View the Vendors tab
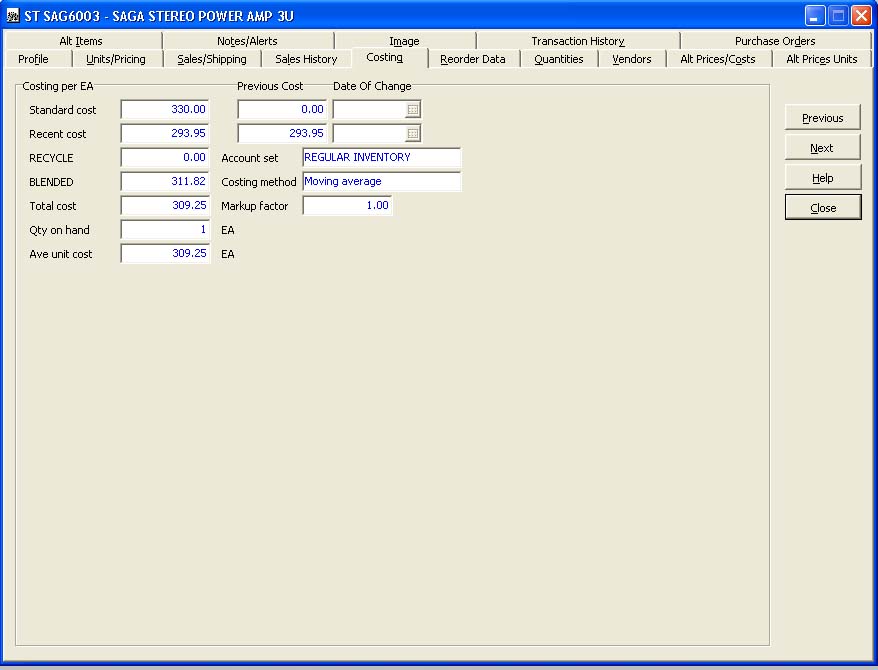878x670 pixels. tap(631, 59)
